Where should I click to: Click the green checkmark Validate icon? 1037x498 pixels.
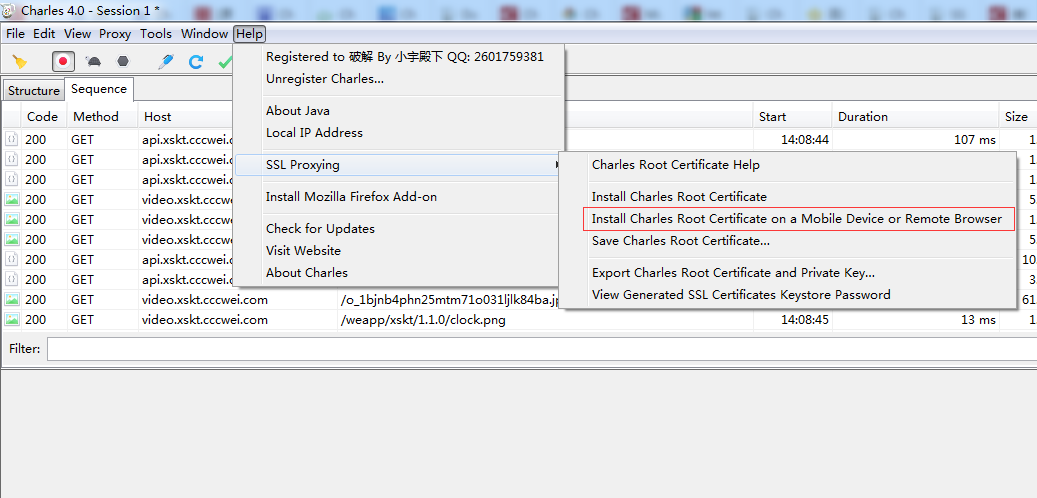(x=225, y=62)
